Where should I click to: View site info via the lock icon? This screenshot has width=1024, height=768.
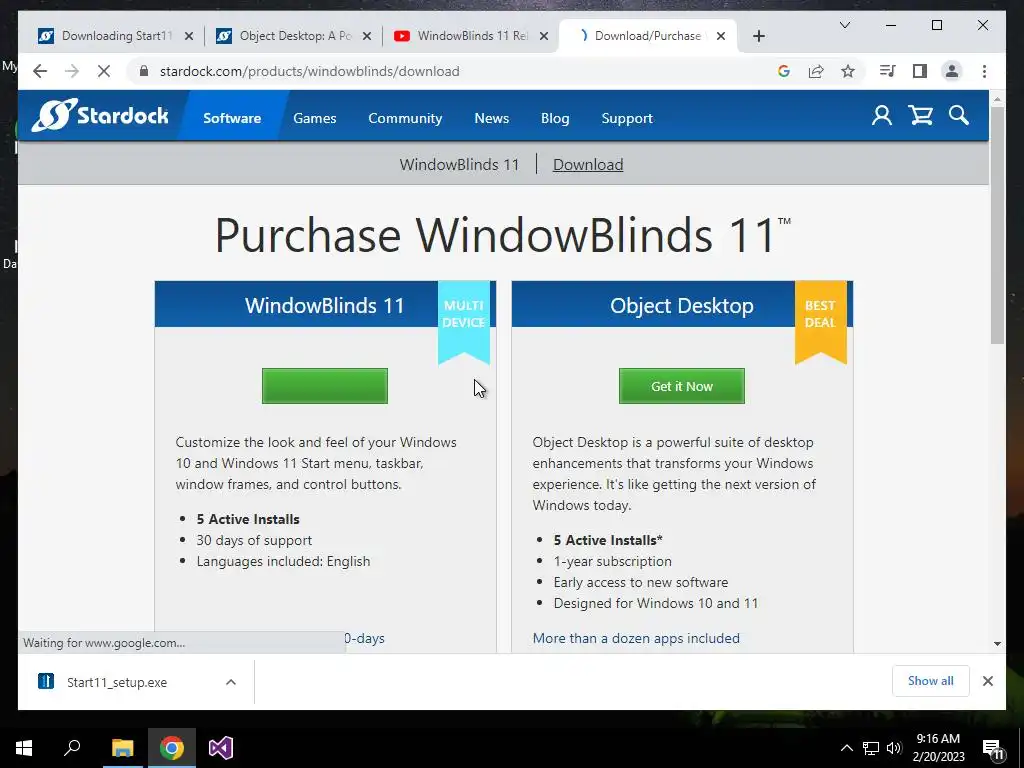(144, 71)
